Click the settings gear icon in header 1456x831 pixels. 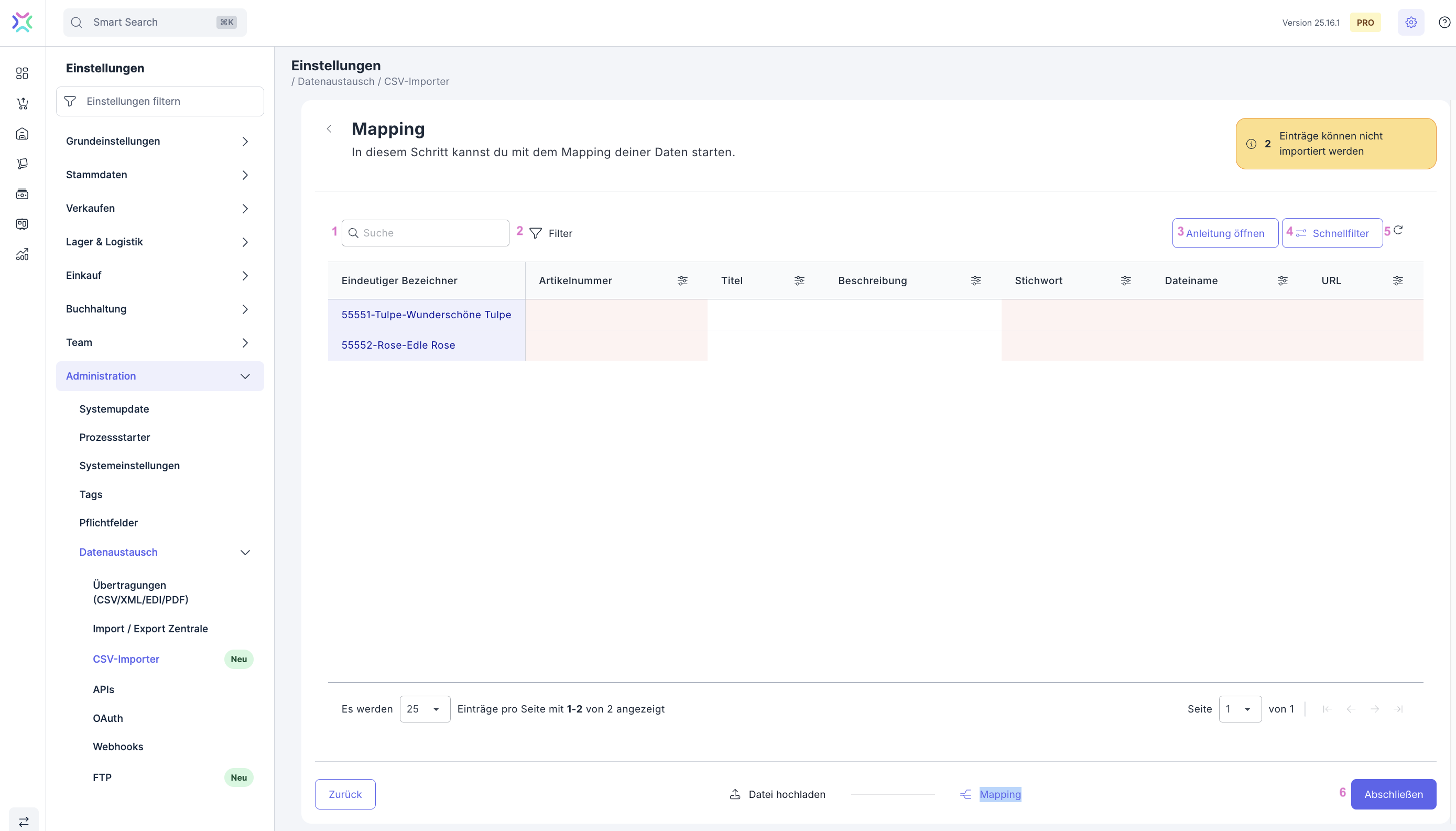(x=1410, y=22)
